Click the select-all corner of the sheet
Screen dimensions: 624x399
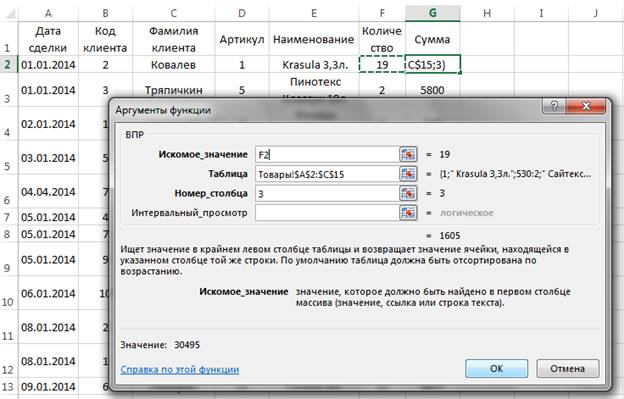pos(9,14)
